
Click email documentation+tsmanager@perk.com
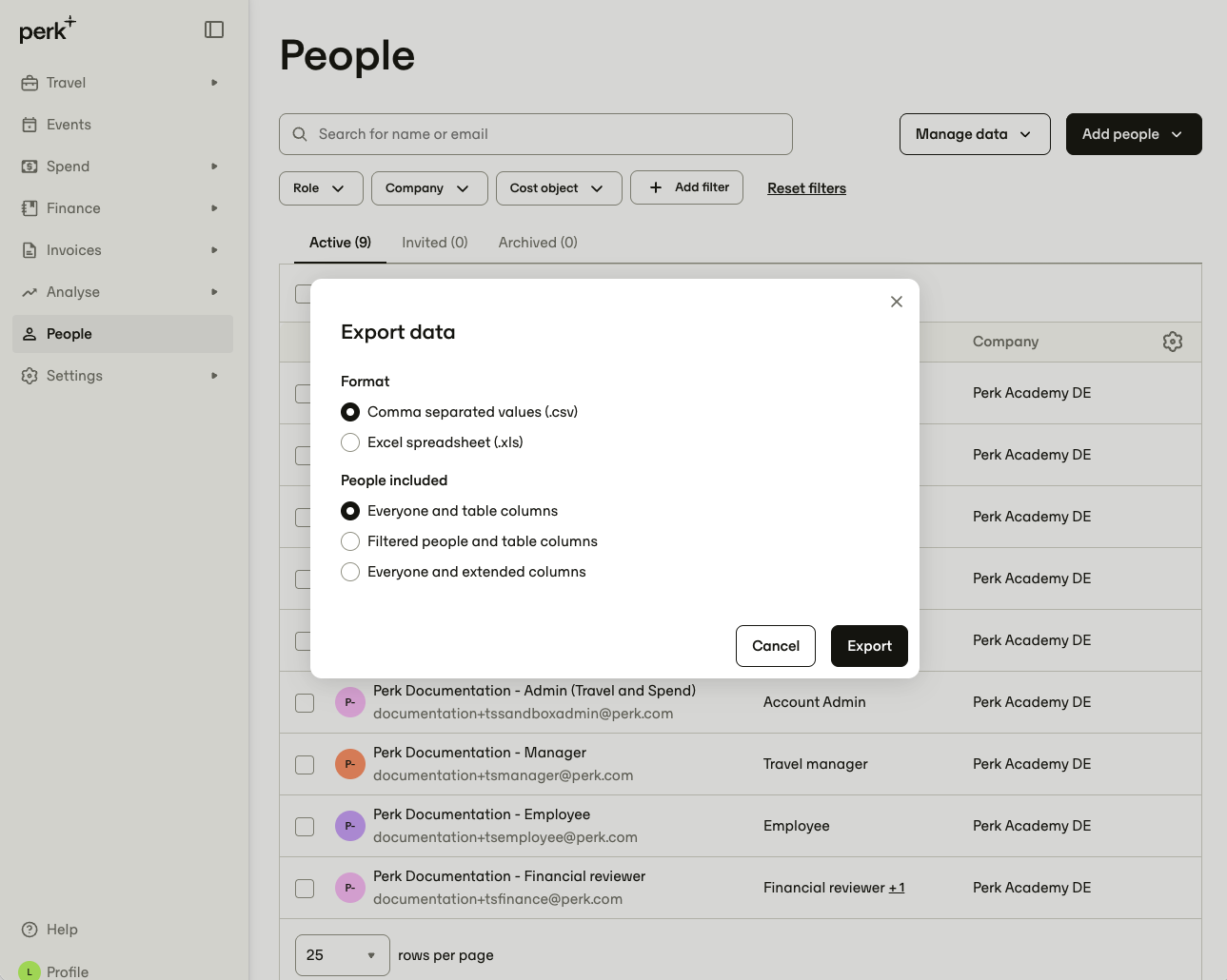503,775
